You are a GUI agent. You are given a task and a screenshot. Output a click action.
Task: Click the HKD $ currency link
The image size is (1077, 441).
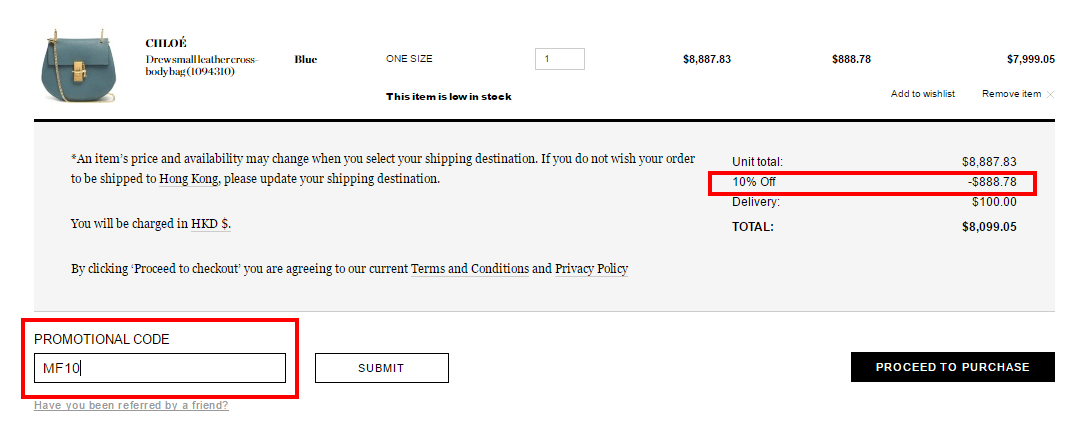(x=210, y=224)
